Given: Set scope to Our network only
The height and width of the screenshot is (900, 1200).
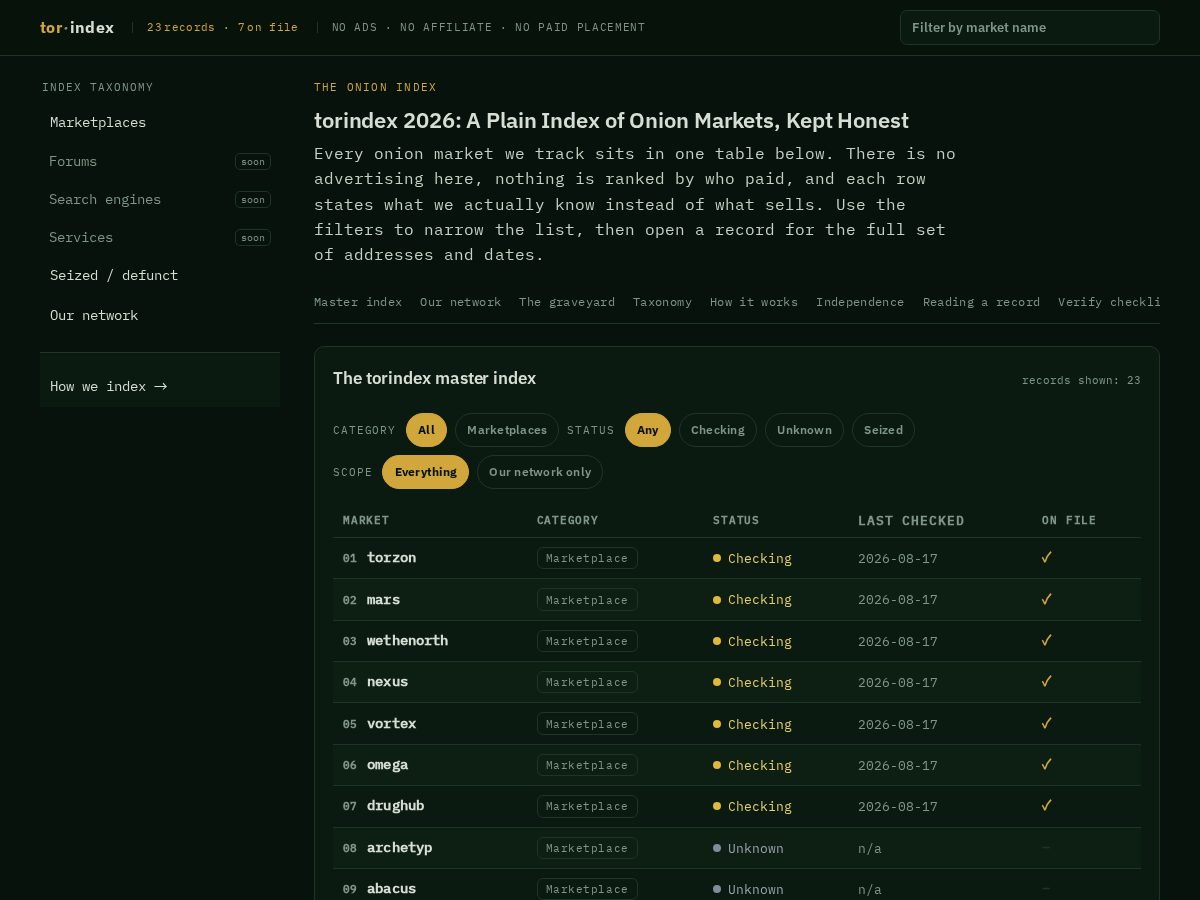Looking at the screenshot, I should coord(540,472).
